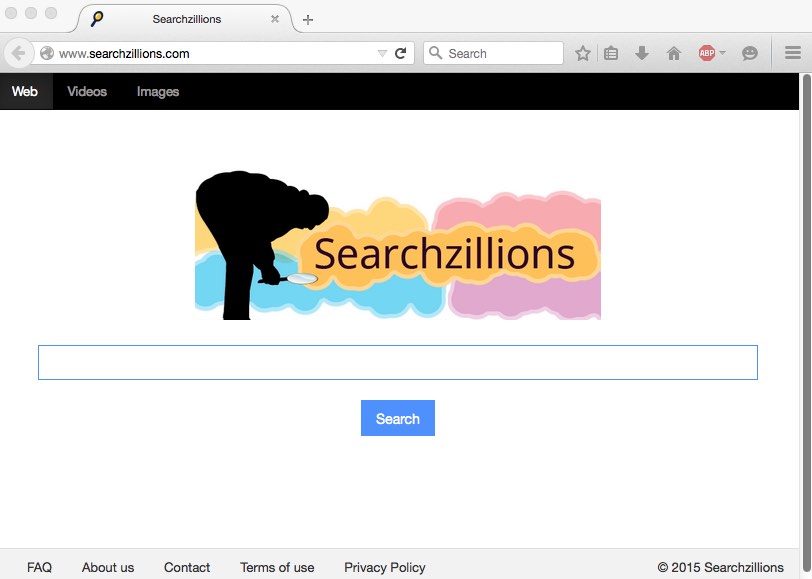Open the search engine magnifier dropdown

[435, 54]
